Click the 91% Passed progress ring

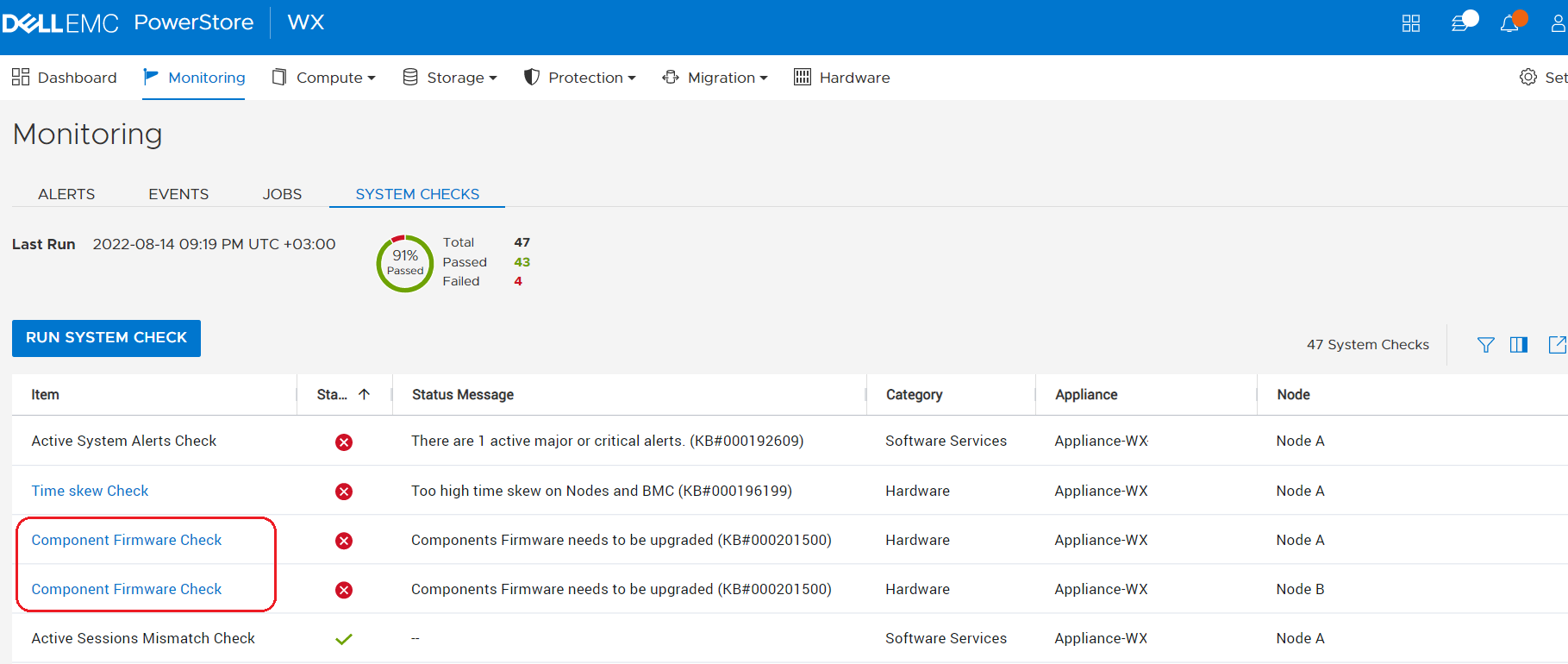pos(405,263)
